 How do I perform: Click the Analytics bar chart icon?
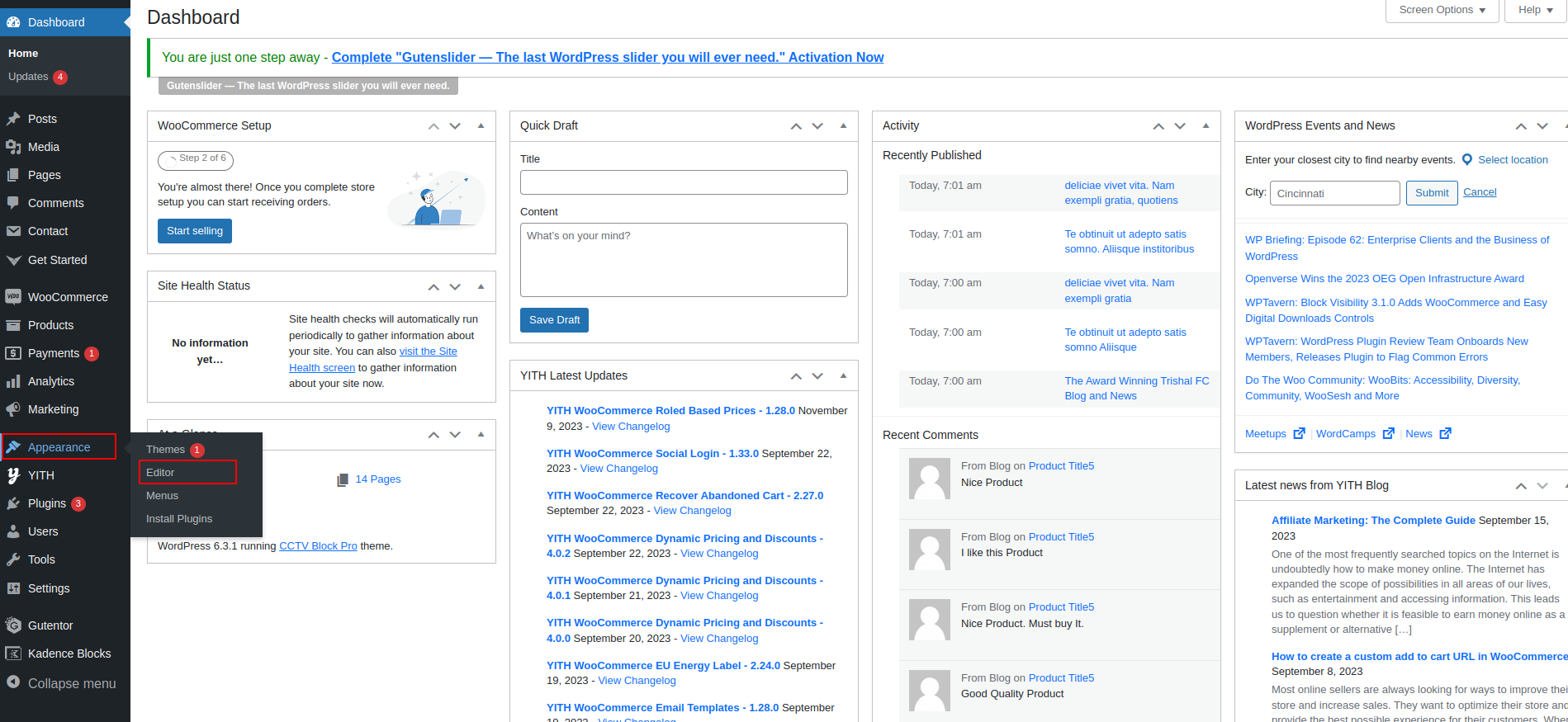click(x=13, y=381)
